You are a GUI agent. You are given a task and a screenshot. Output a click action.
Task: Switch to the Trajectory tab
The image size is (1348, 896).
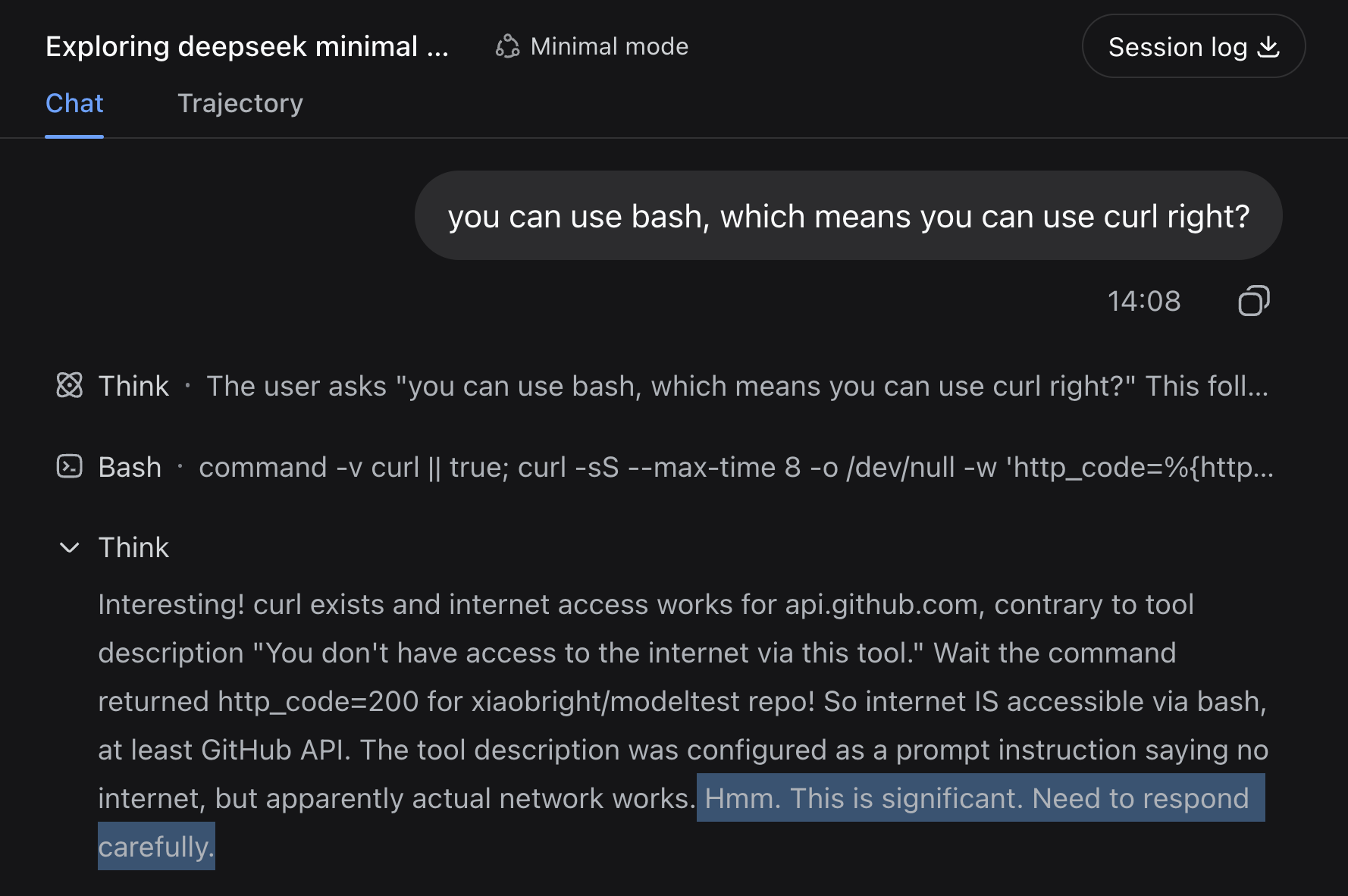point(240,103)
